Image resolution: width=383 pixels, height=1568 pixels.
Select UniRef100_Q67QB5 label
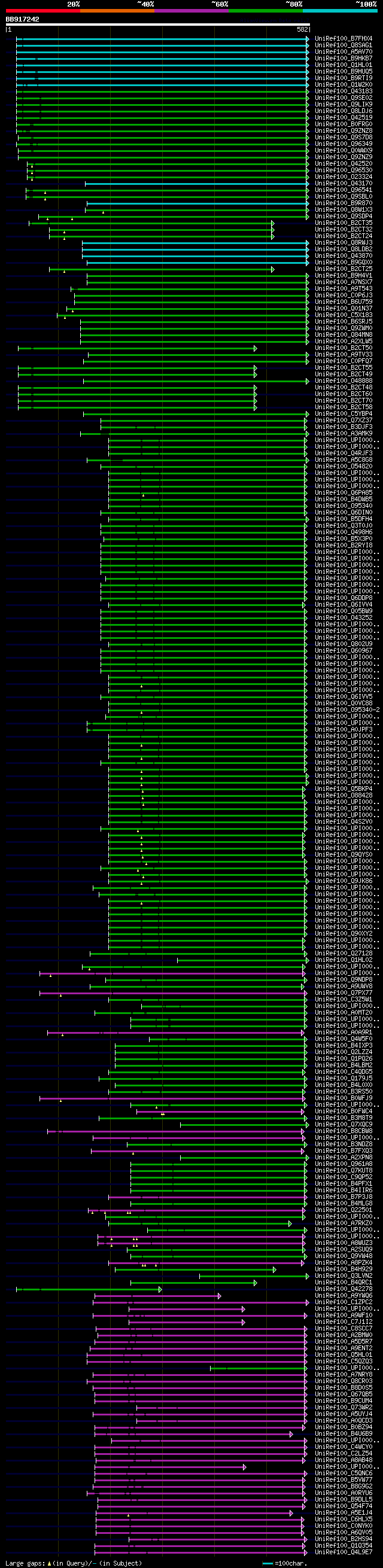[344, 1394]
